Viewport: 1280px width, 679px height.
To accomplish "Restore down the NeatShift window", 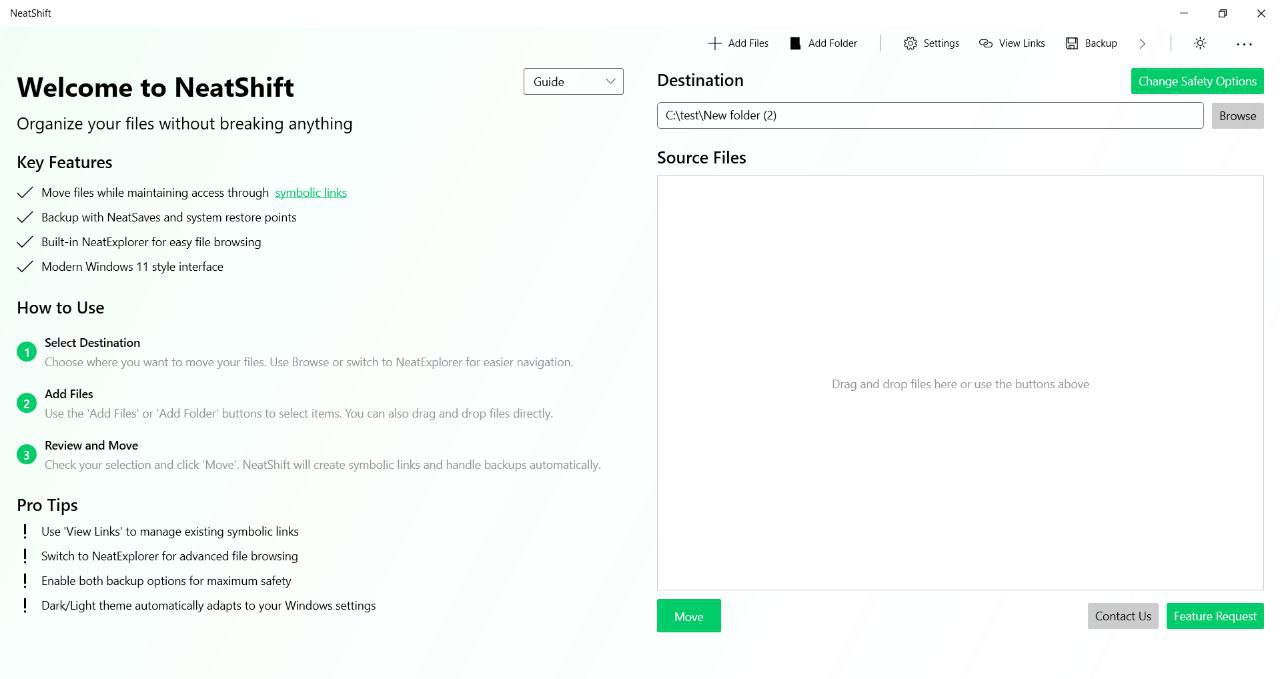I will (1222, 13).
